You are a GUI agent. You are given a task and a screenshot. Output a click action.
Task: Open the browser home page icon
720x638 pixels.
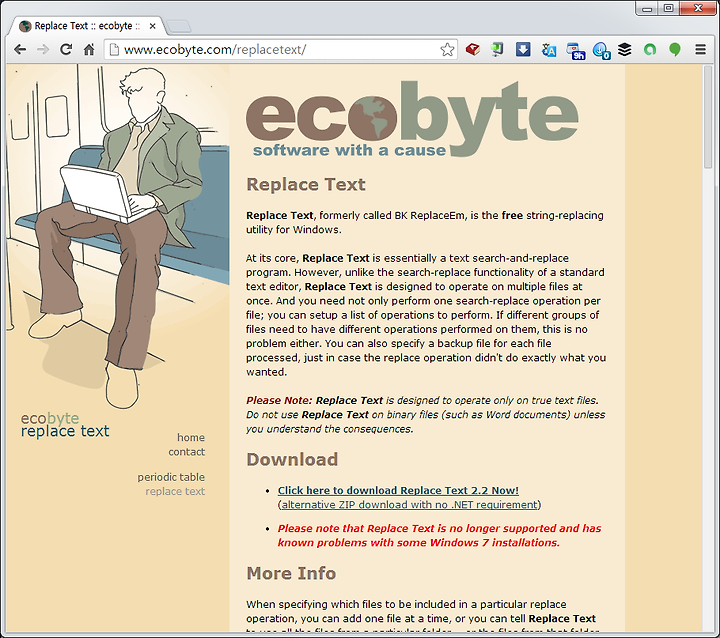coord(89,49)
